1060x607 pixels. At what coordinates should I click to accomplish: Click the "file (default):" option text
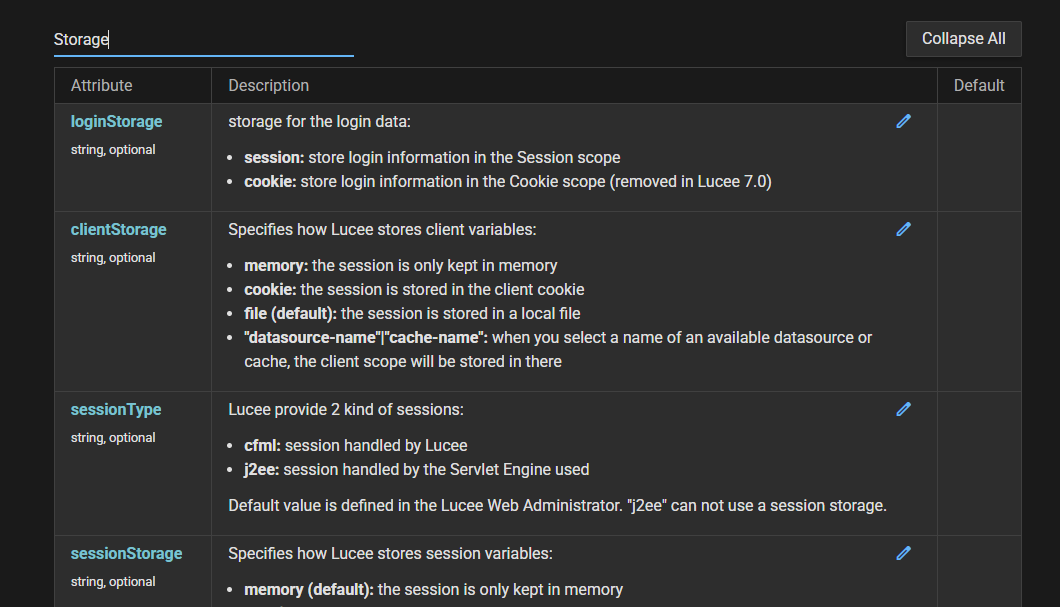[x=290, y=314]
